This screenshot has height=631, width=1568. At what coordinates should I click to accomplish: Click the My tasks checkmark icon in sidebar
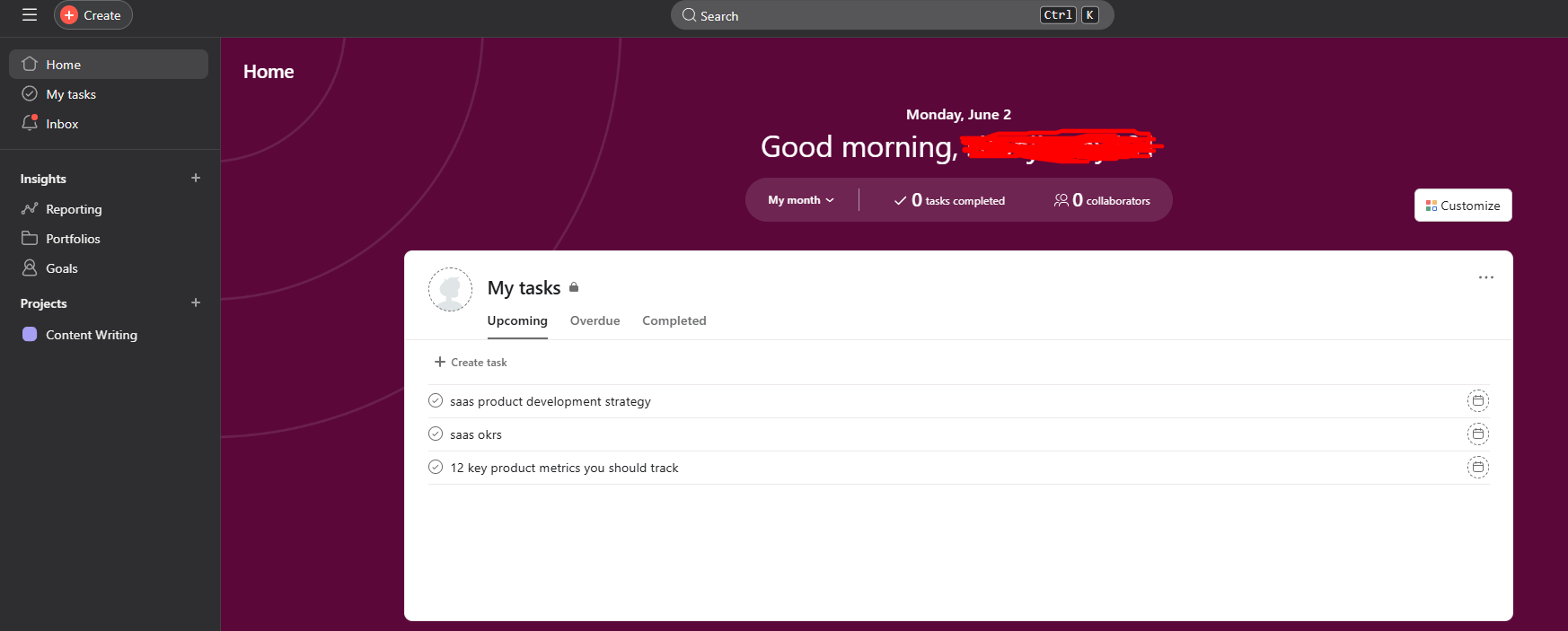pos(30,93)
